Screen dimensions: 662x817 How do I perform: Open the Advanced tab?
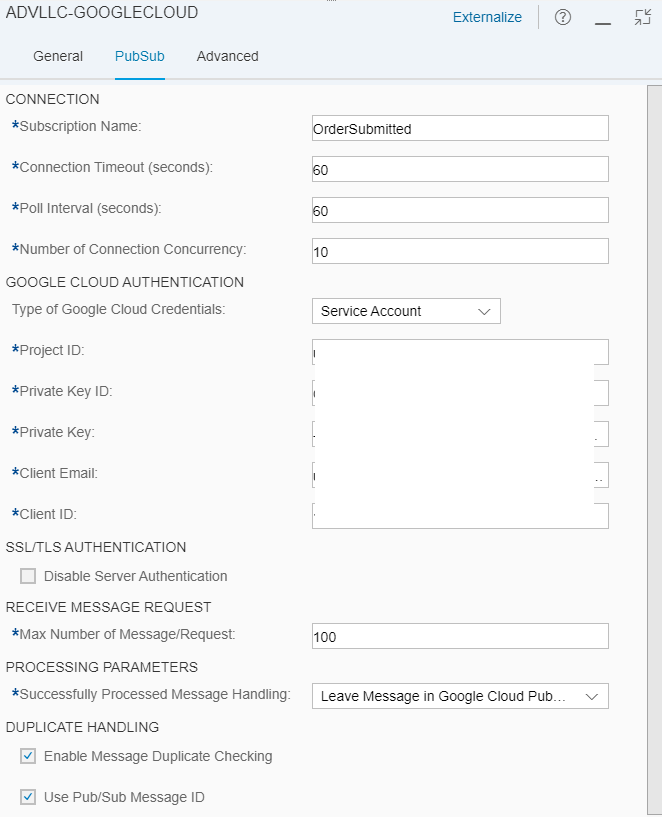227,56
